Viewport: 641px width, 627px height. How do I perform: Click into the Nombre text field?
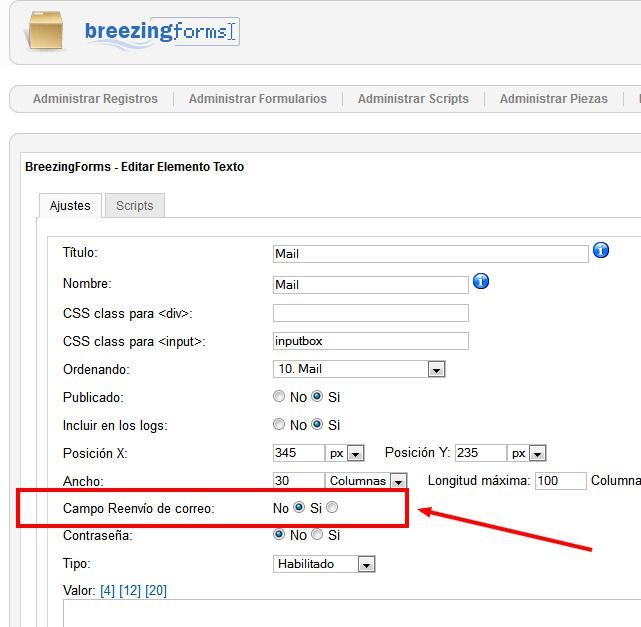(370, 285)
